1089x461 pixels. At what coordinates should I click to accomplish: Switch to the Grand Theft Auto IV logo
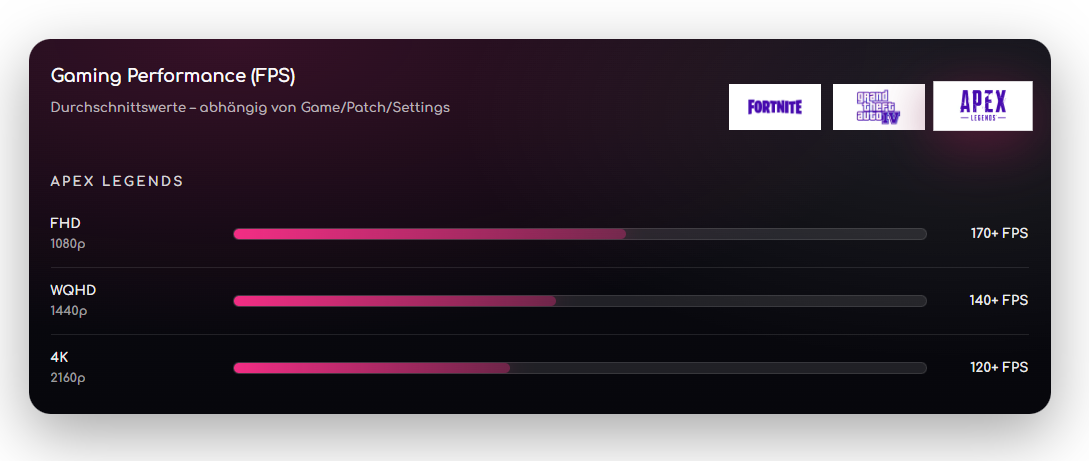click(x=878, y=107)
